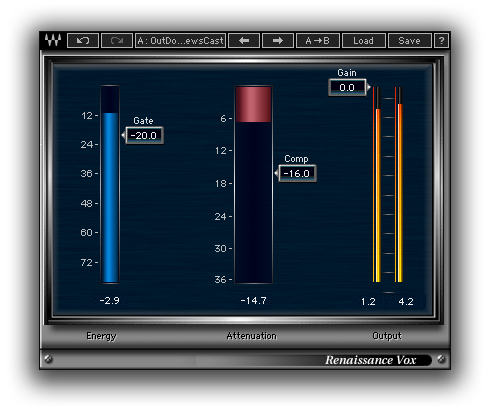Reset left output peak value 1.2
Screen dimensions: 496x406
[368, 302]
